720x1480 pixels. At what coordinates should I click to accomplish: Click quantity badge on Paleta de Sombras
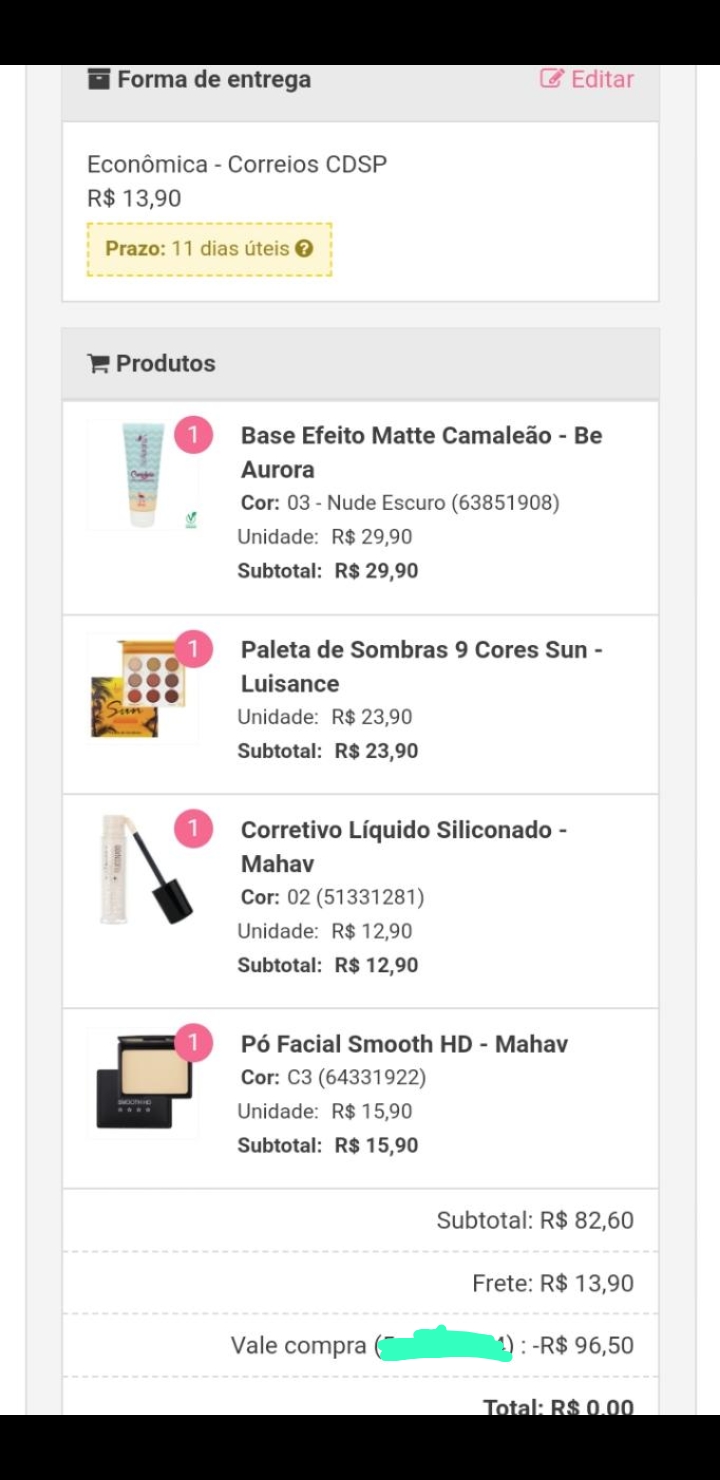tap(194, 650)
